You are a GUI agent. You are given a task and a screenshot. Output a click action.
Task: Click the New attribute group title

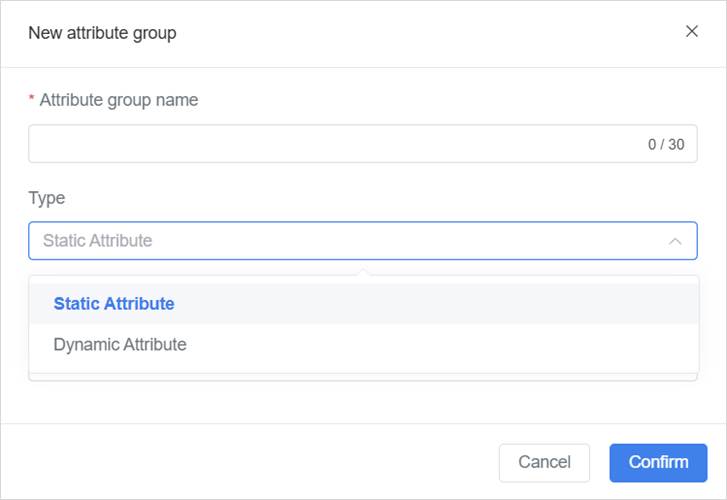(102, 33)
